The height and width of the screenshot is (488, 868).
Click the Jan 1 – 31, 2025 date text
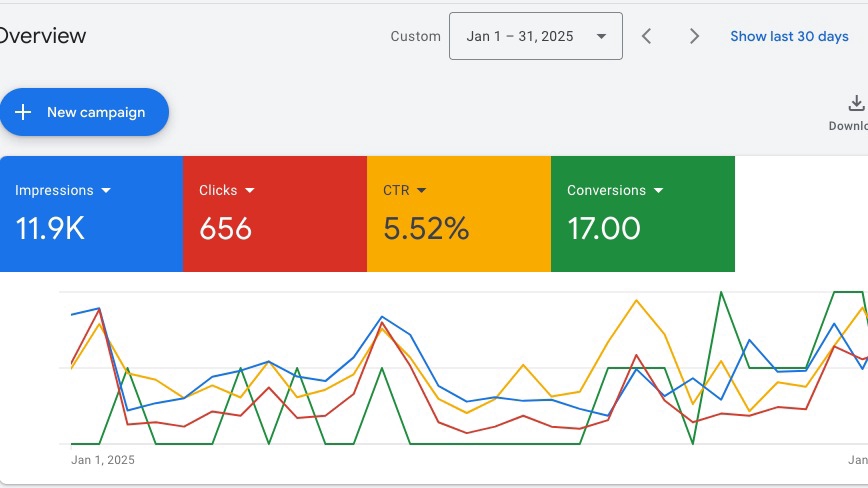520,36
